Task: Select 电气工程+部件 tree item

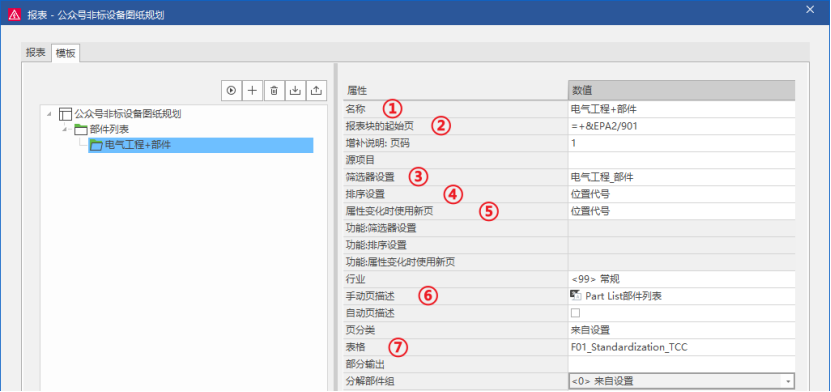Action: [201, 145]
